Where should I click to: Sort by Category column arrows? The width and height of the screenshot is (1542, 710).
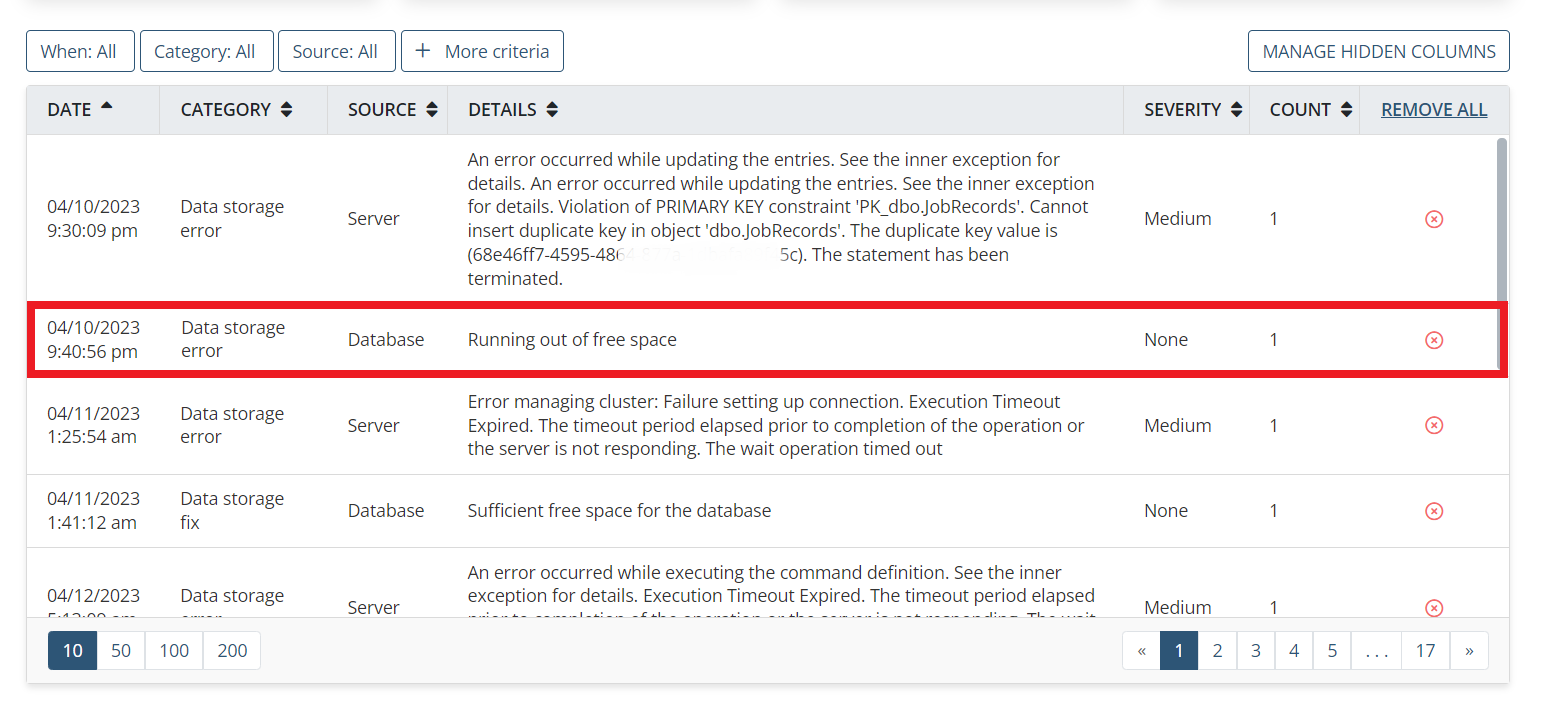(x=287, y=110)
